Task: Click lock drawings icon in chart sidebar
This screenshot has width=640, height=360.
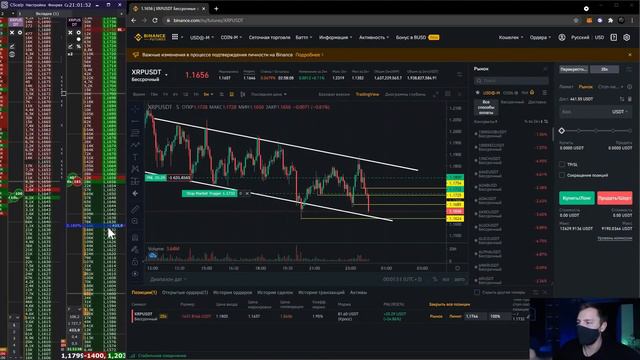Action: click(x=135, y=261)
